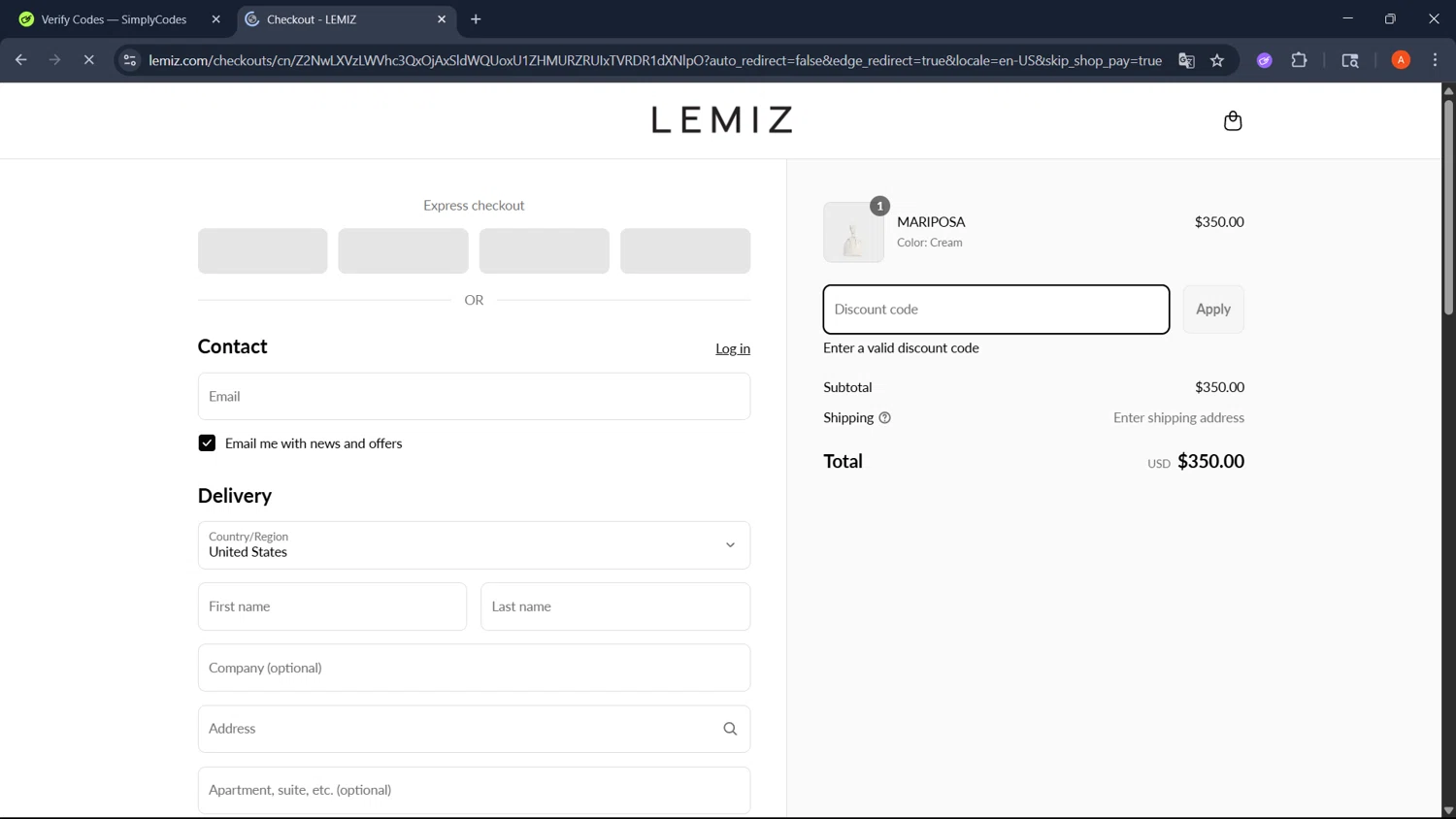Click the page vertical scrollbar thumb
Viewport: 1456px width, 819px height.
1448,206
